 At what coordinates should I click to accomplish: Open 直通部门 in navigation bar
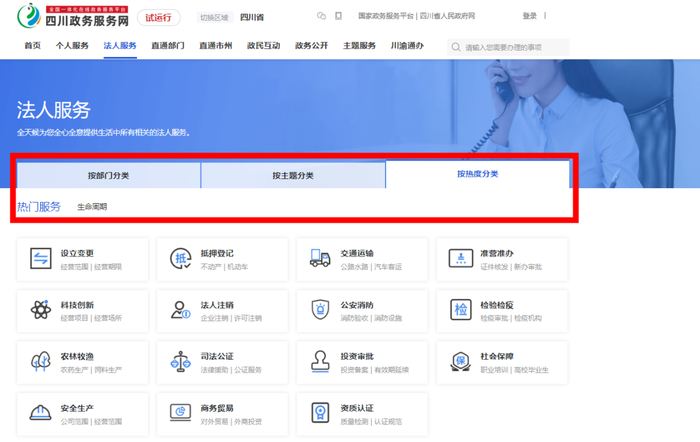(x=168, y=46)
